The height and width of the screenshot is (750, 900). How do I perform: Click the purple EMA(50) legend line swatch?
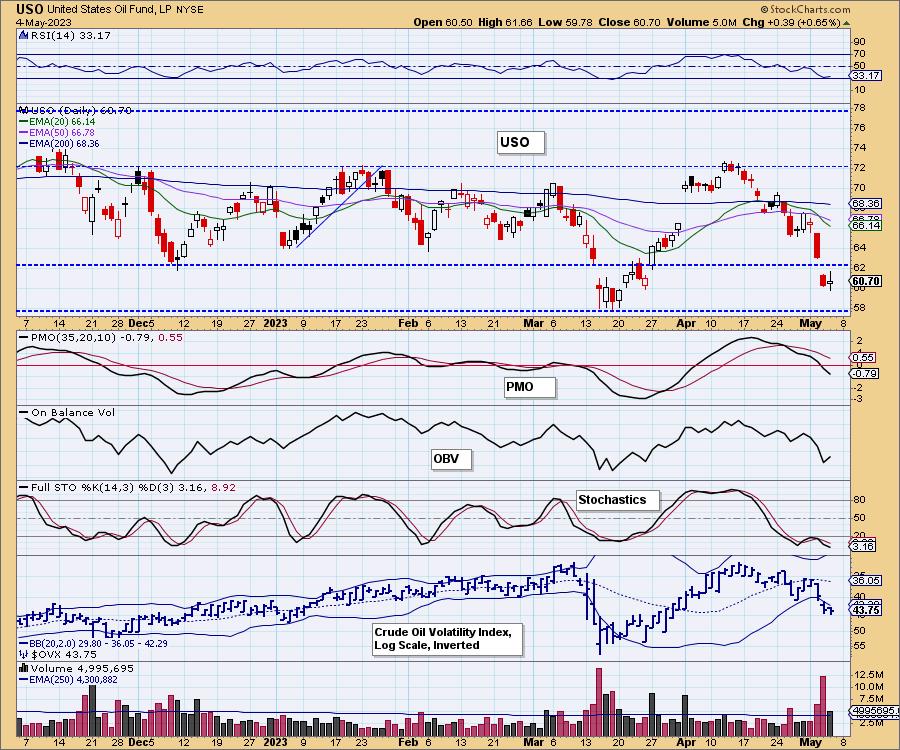(24, 133)
